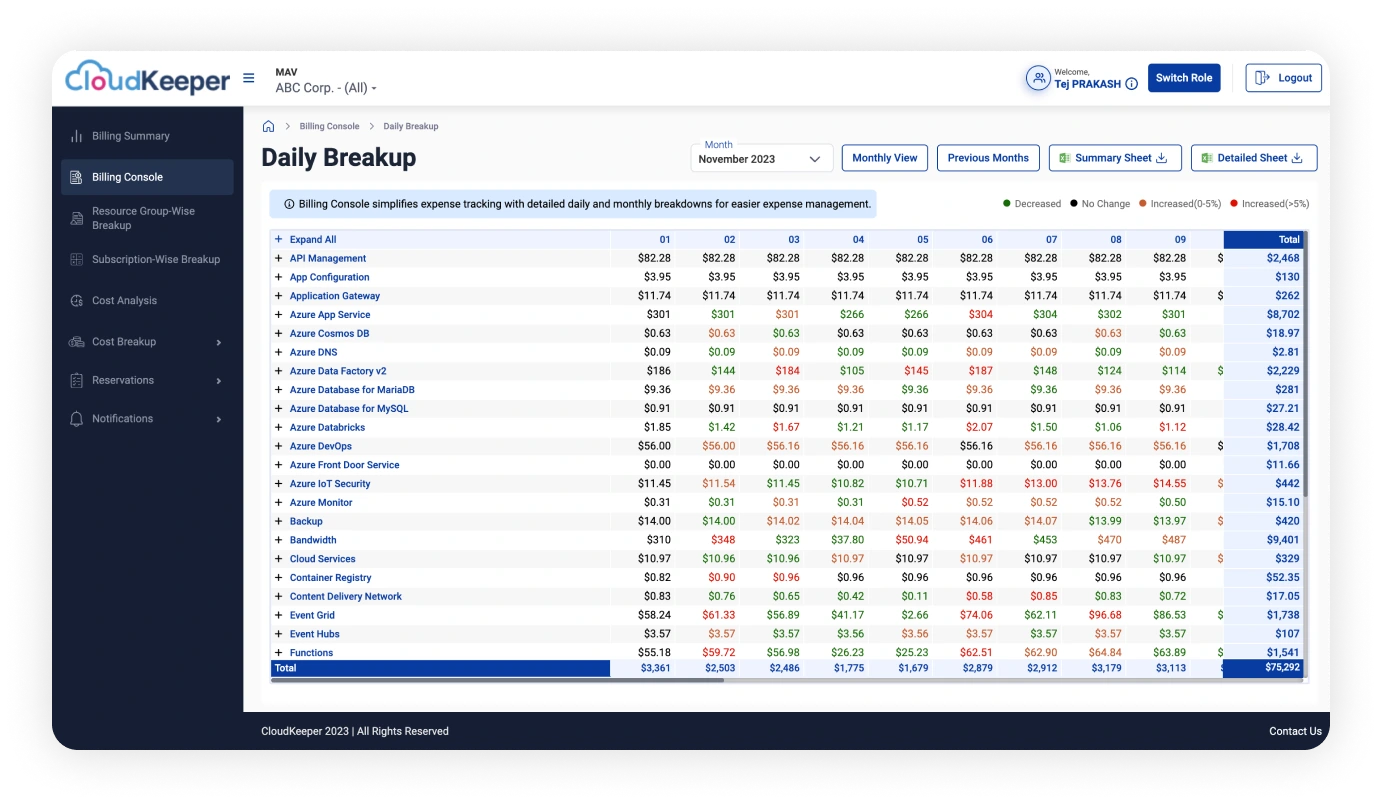Click the $3,361 day 01 total cell
Screen dimensions: 1382x804
coord(656,668)
